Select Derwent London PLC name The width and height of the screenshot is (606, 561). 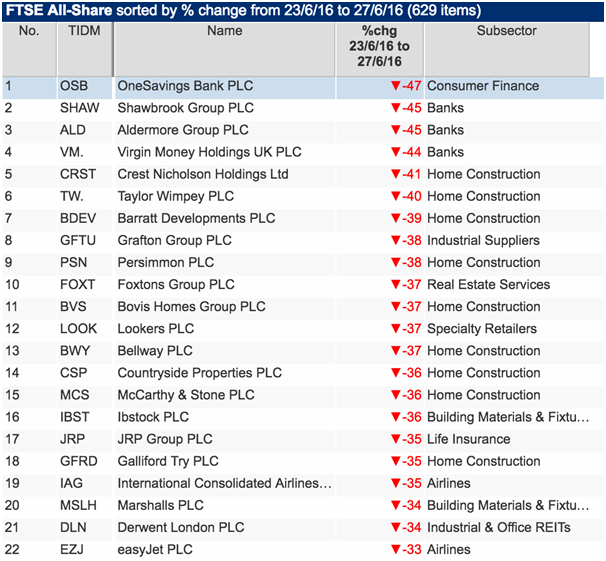[x=181, y=527]
